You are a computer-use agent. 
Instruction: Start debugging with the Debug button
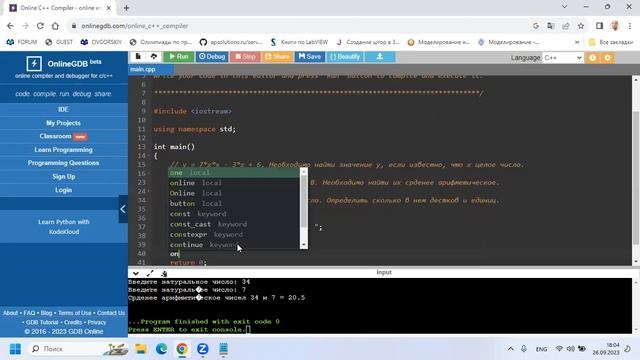[x=212, y=57]
